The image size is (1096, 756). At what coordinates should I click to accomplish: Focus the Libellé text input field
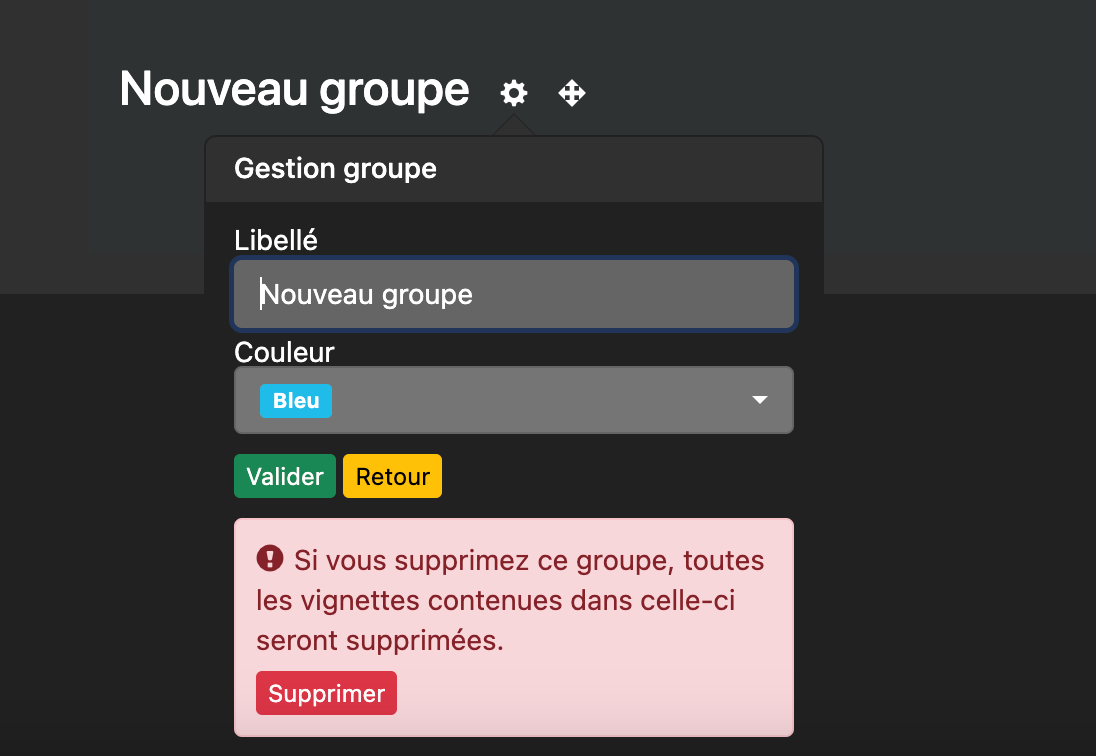point(514,294)
